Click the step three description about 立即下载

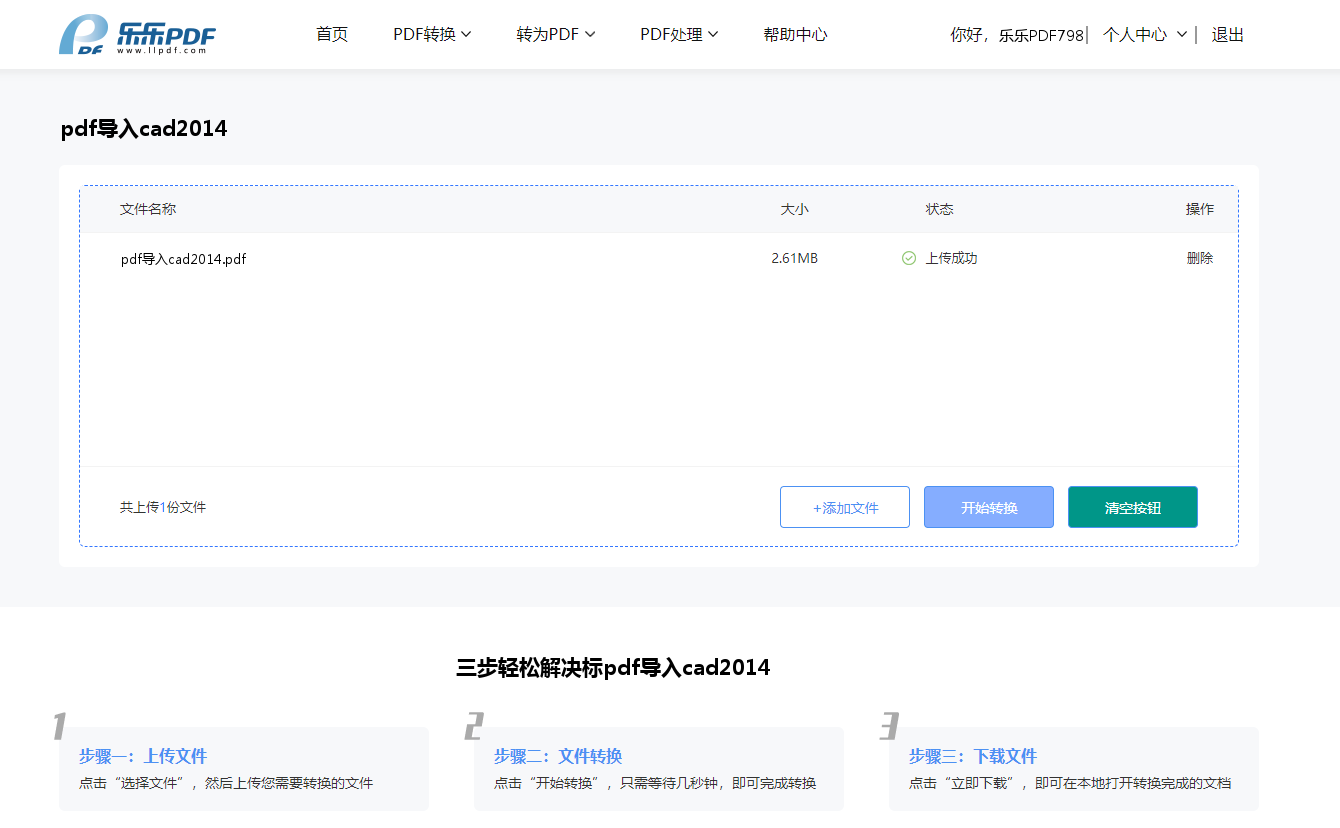click(x=1070, y=783)
